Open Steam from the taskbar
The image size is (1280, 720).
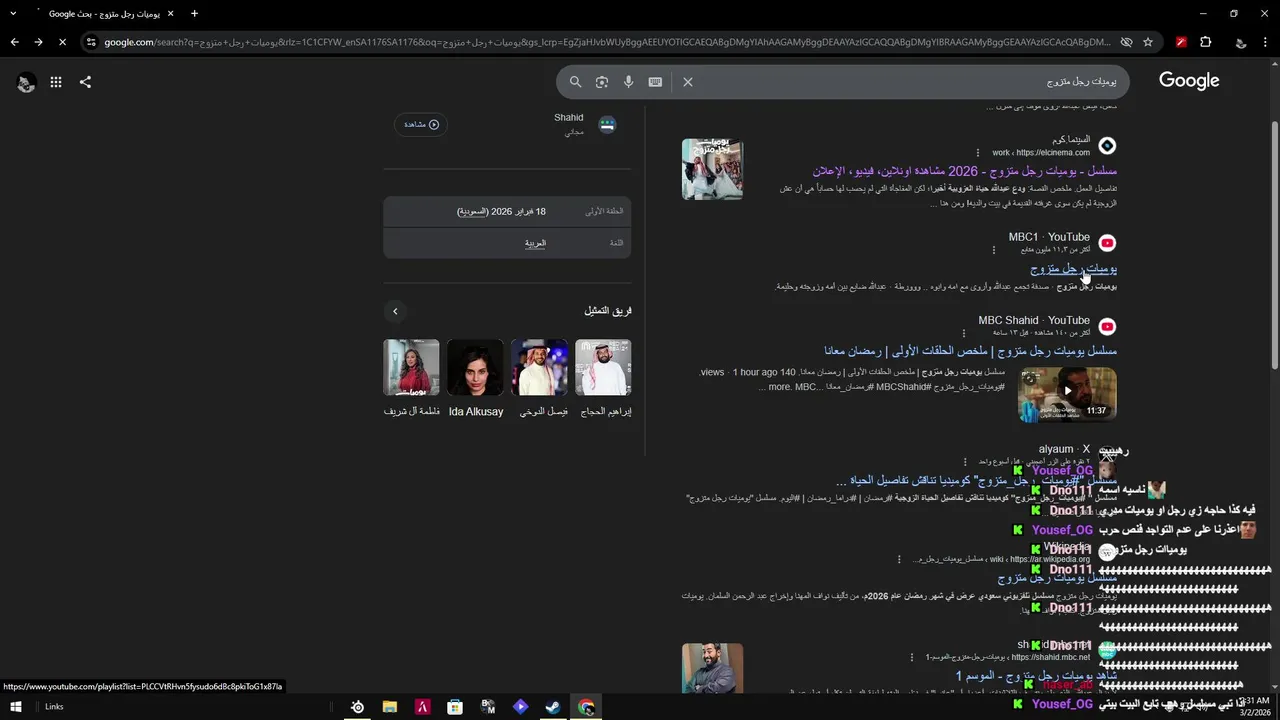click(x=552, y=707)
